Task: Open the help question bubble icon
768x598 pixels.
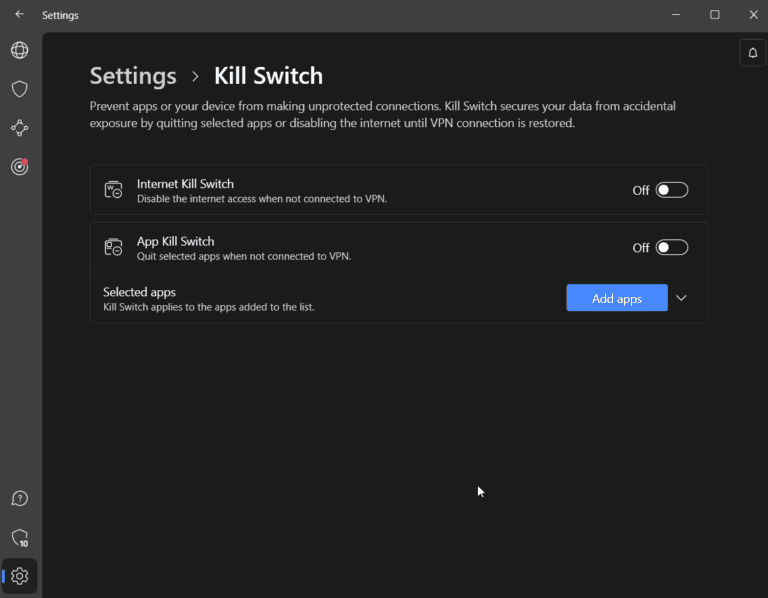Action: (x=19, y=499)
